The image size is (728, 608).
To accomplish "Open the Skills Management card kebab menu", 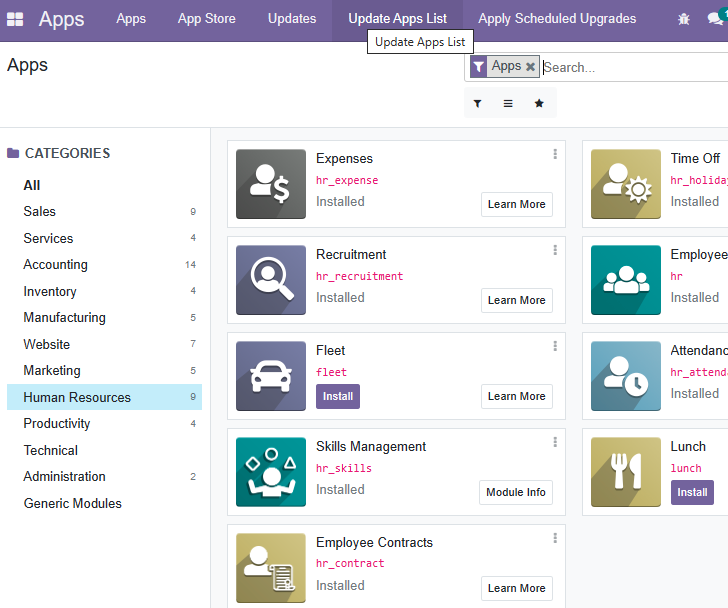I will click(555, 442).
